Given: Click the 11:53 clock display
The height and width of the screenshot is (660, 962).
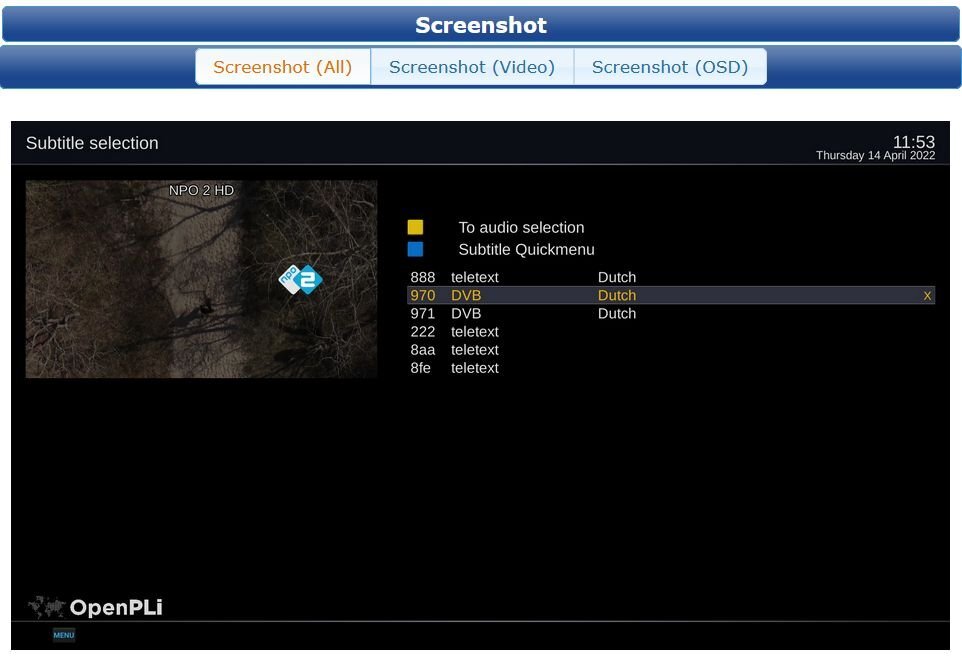Looking at the screenshot, I should pos(913,142).
